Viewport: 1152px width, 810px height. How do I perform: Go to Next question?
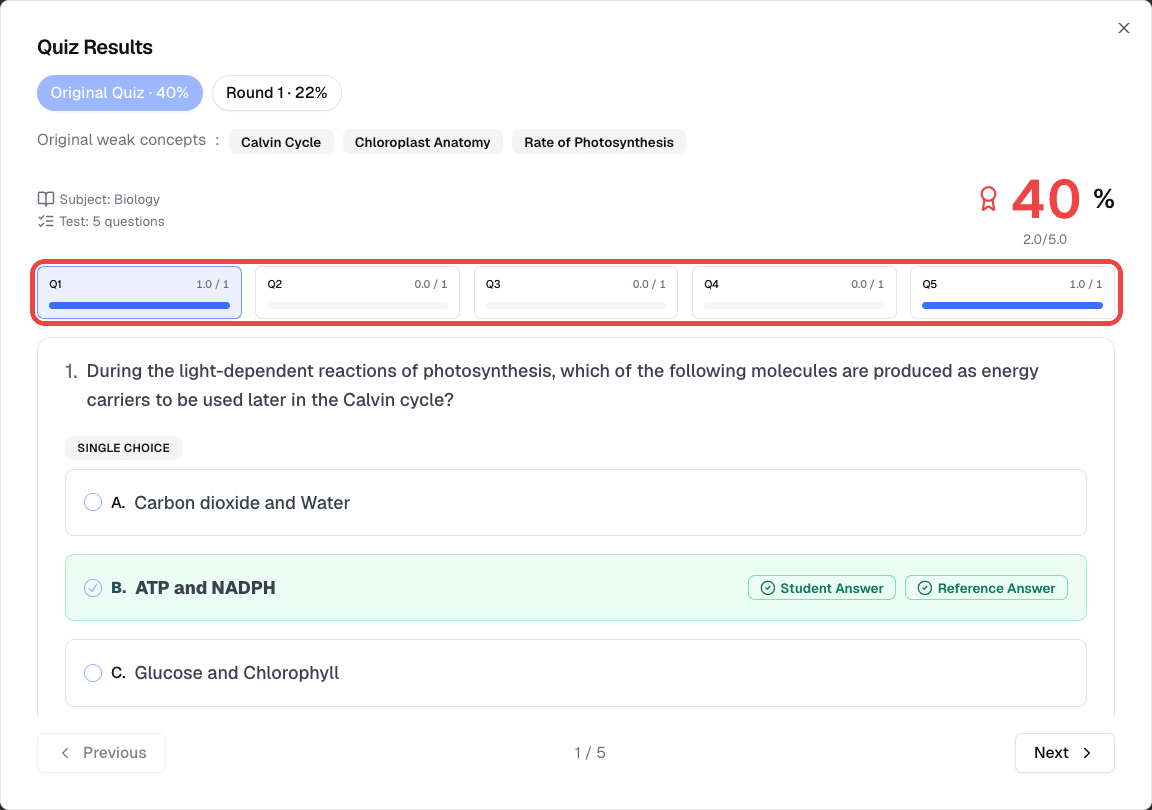pos(1065,753)
